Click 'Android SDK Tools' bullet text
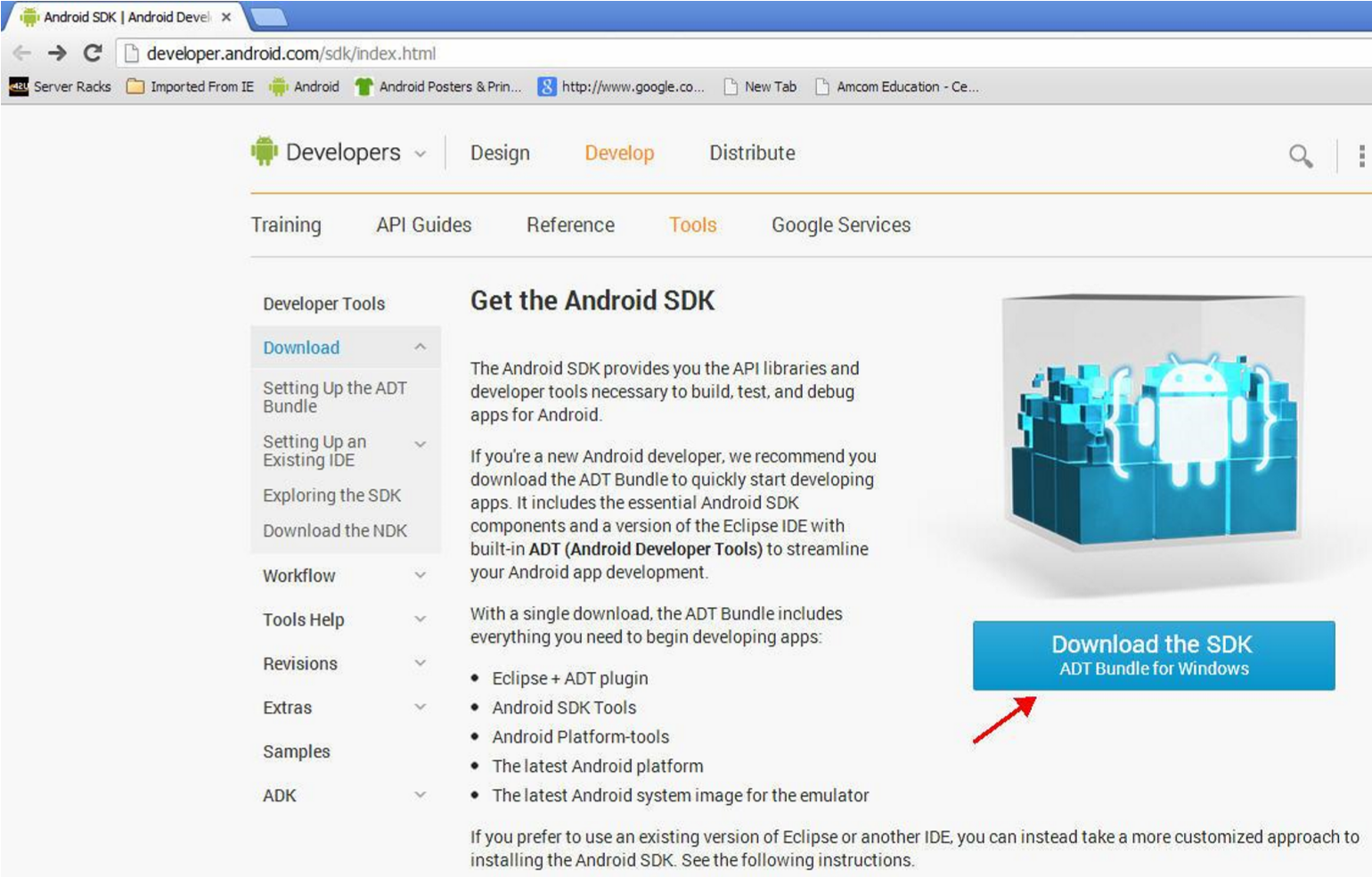Image resolution: width=1372 pixels, height=877 pixels. tap(564, 708)
